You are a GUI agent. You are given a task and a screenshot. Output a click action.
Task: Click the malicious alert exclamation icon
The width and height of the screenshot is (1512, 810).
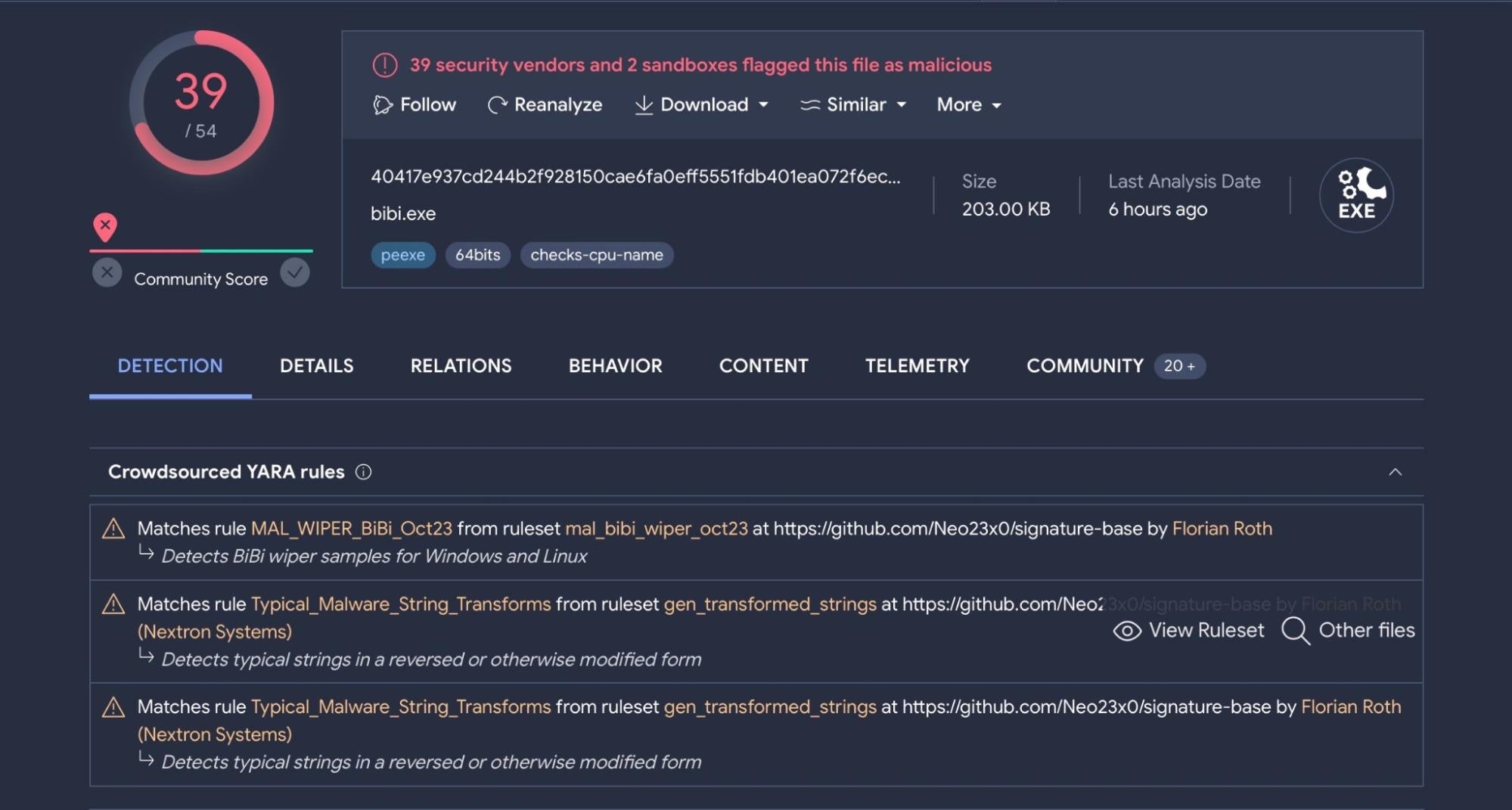tap(385, 65)
